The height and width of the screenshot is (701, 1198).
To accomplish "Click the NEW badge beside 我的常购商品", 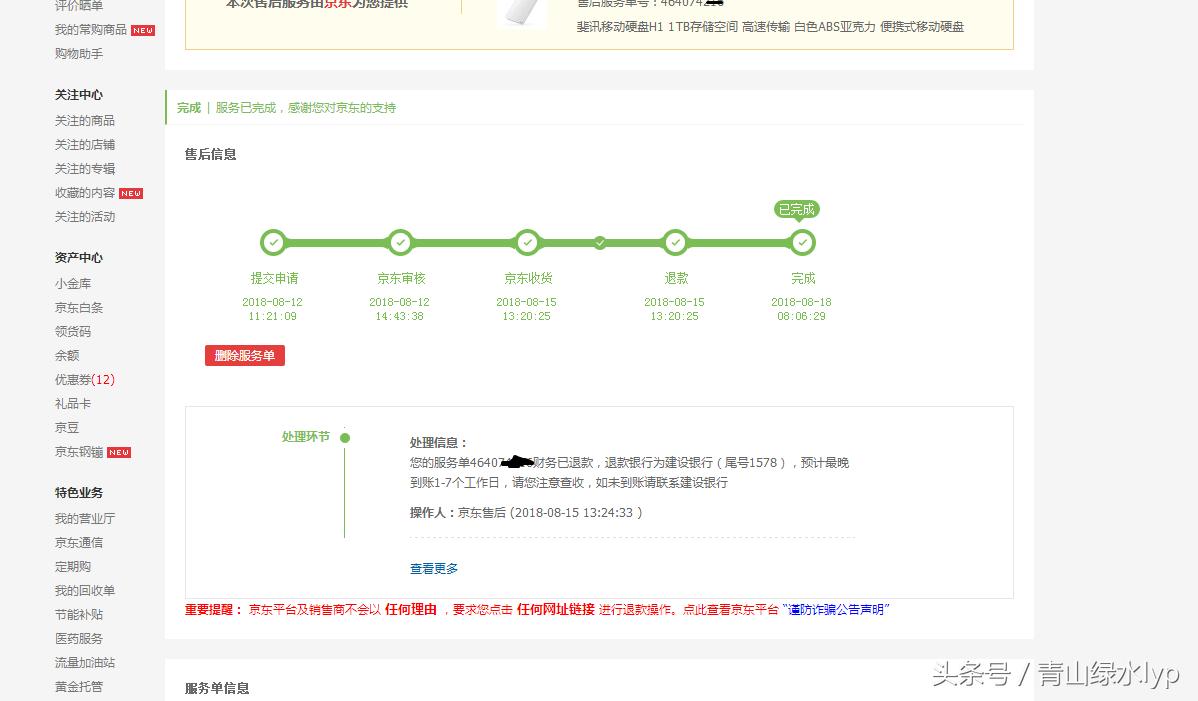I will [x=143, y=31].
